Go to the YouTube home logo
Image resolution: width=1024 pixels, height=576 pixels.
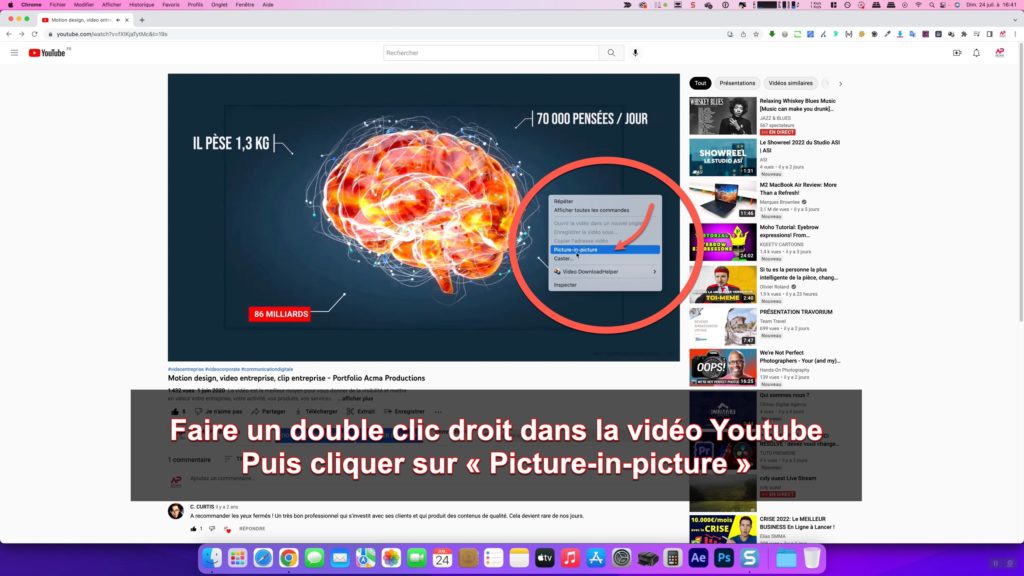47,53
